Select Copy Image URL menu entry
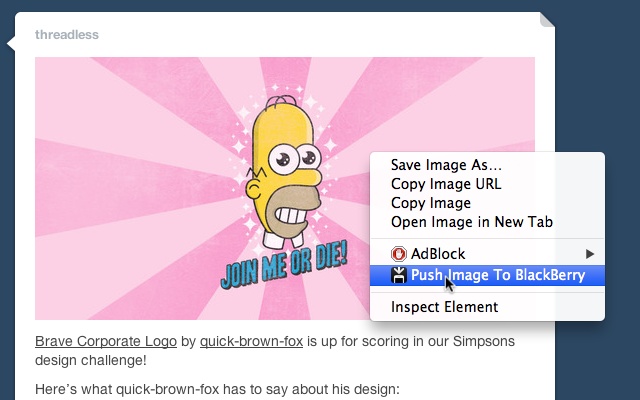 [487, 184]
